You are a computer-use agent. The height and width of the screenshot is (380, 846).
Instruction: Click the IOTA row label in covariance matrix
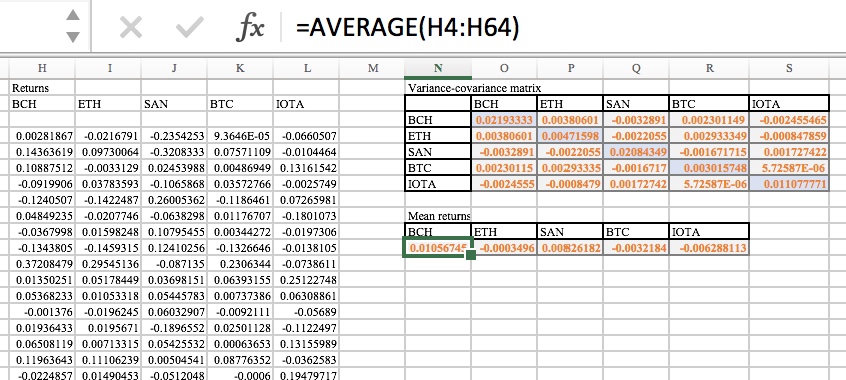[x=438, y=184]
